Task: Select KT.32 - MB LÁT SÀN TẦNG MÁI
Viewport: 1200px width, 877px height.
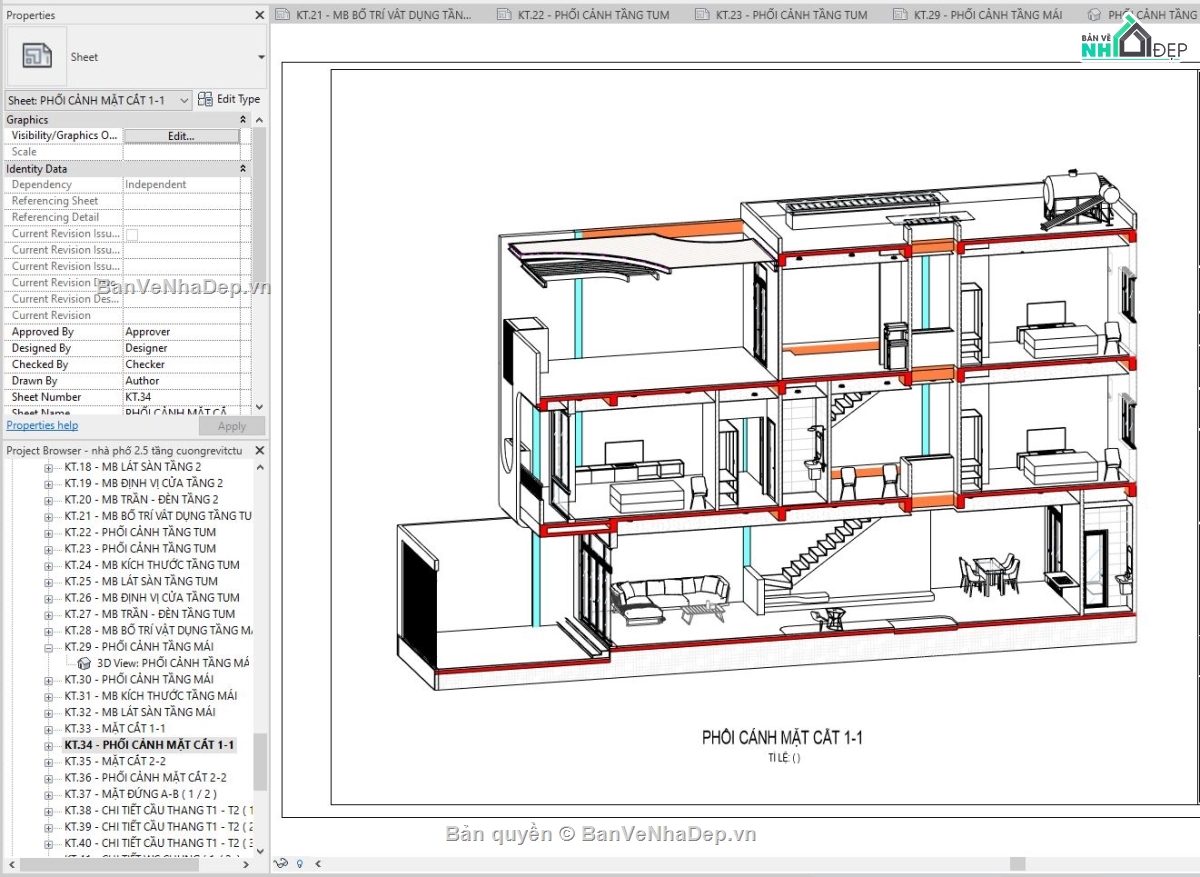Action: click(x=140, y=712)
